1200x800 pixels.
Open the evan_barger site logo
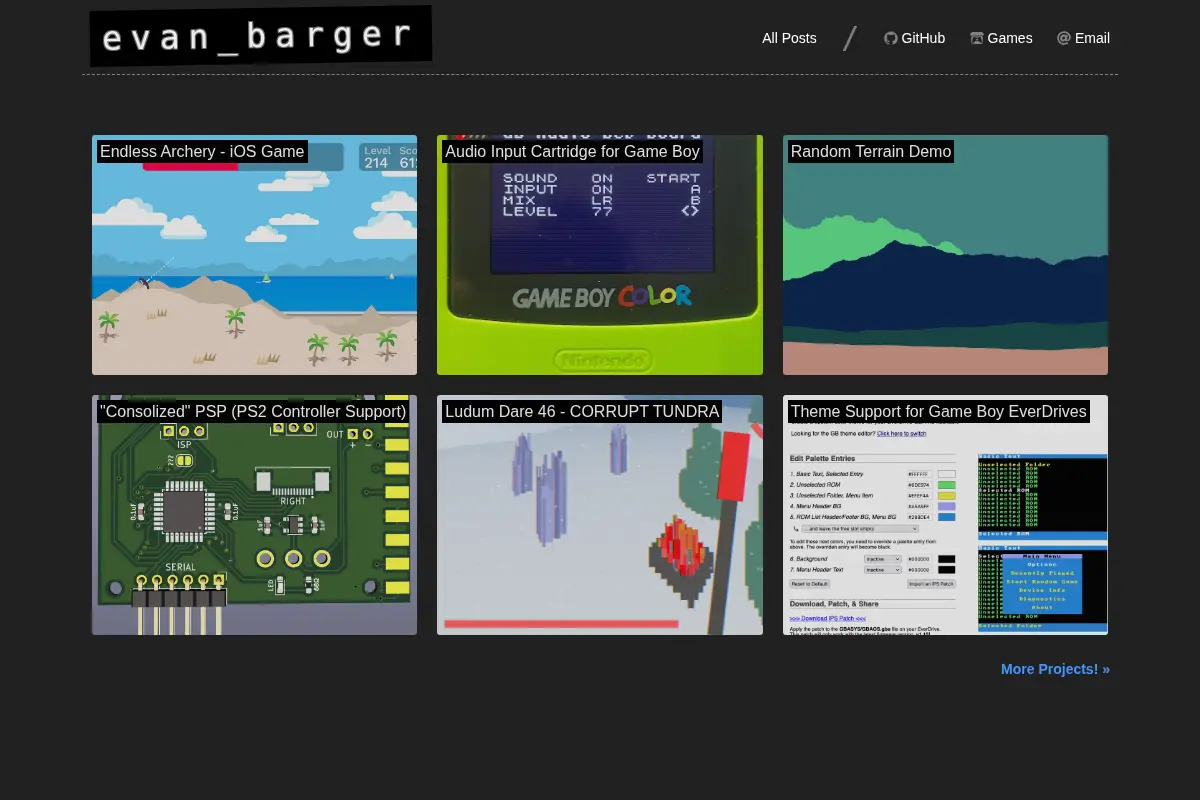261,36
